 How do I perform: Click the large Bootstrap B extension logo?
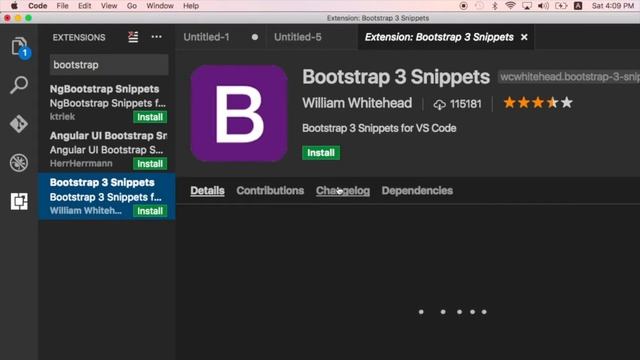[239, 113]
